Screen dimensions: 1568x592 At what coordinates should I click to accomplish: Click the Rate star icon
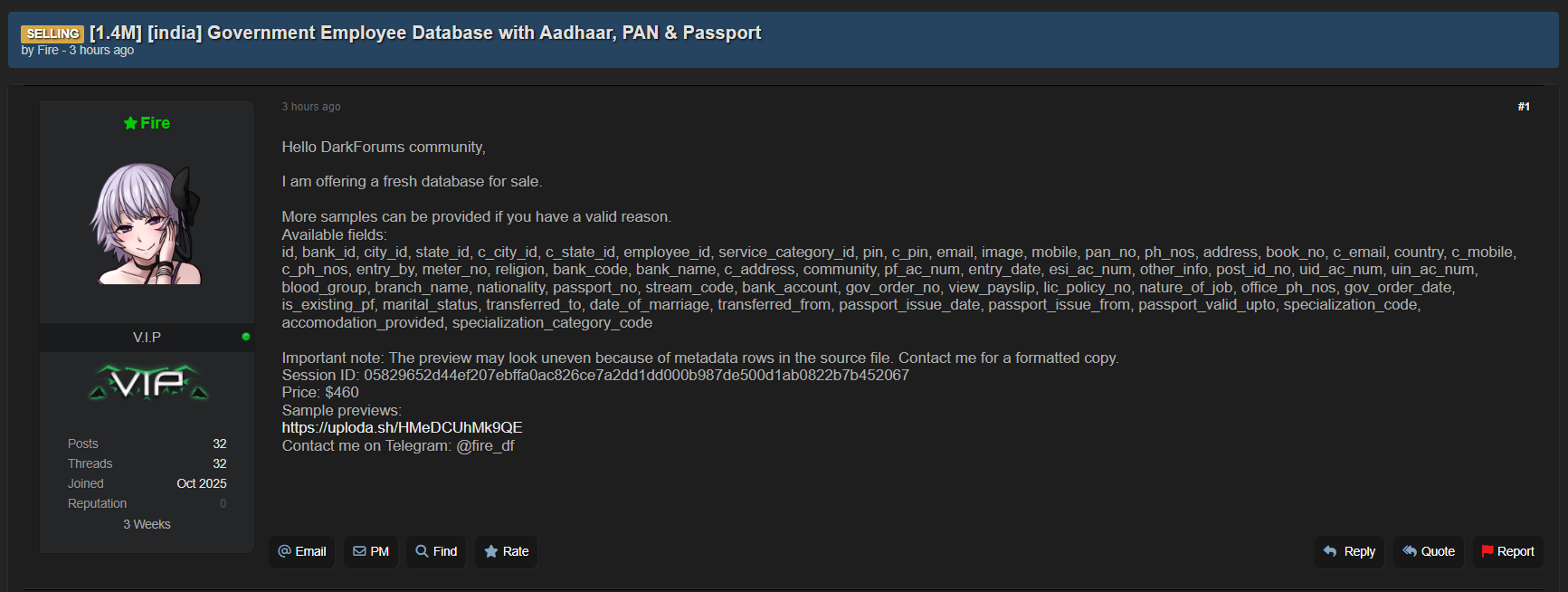(x=491, y=551)
